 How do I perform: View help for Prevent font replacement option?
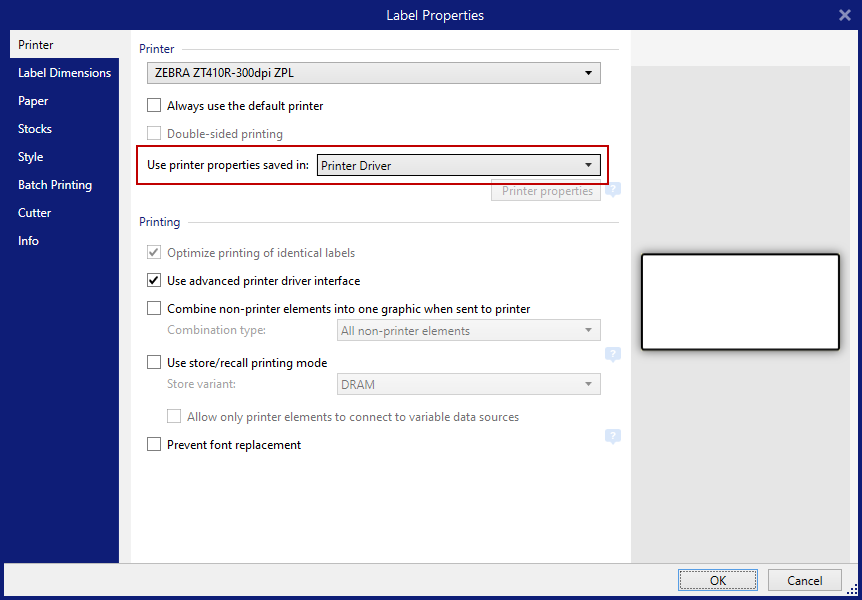[x=613, y=437]
